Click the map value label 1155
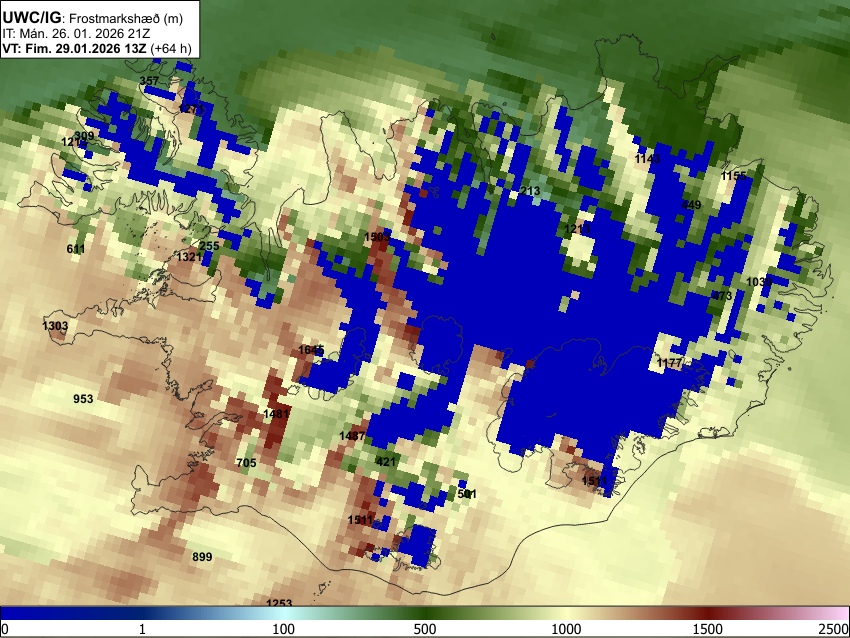Screen dimensions: 850x638 coord(734,176)
